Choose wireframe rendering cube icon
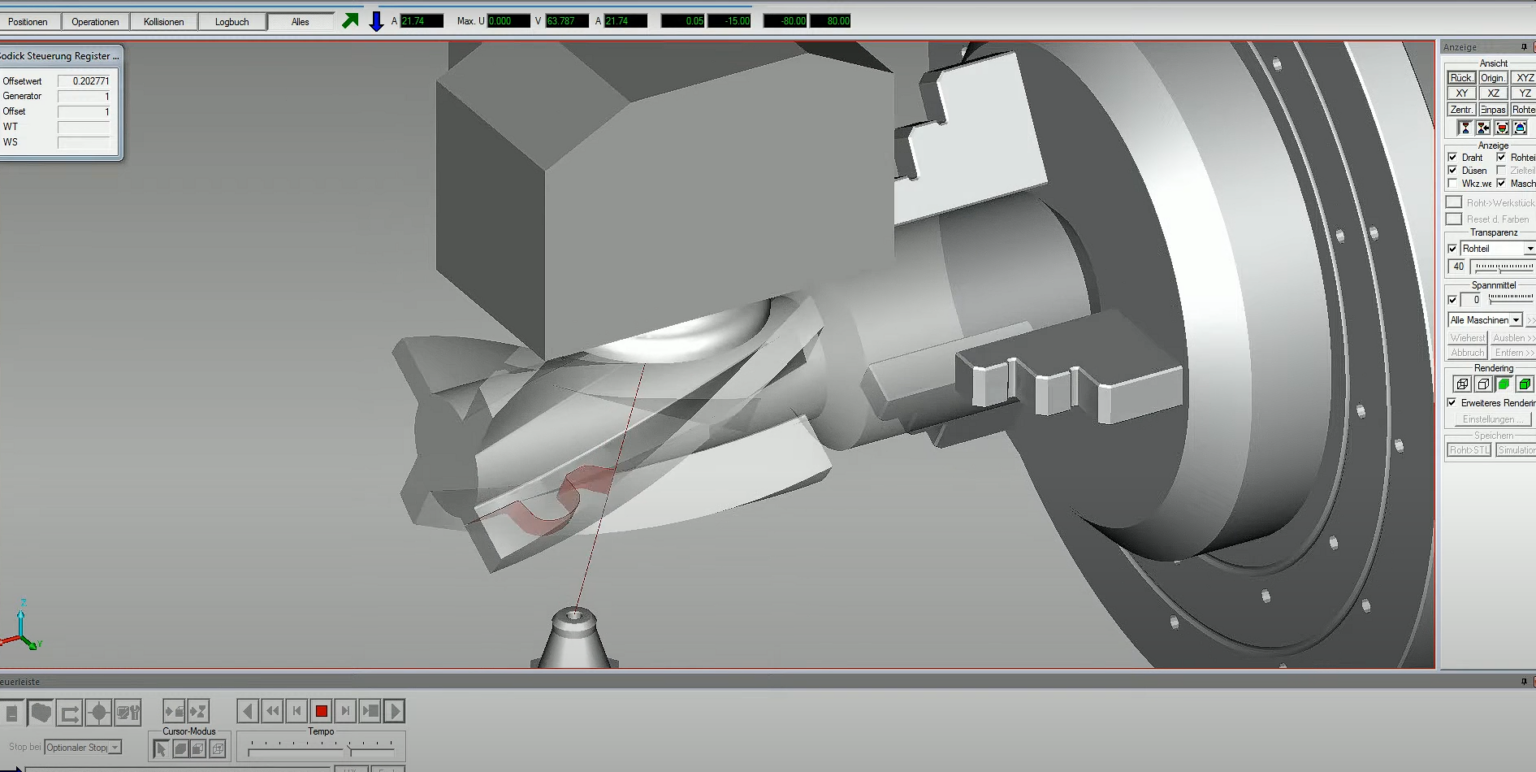Screen dimensions: 1536x772 coord(1462,384)
